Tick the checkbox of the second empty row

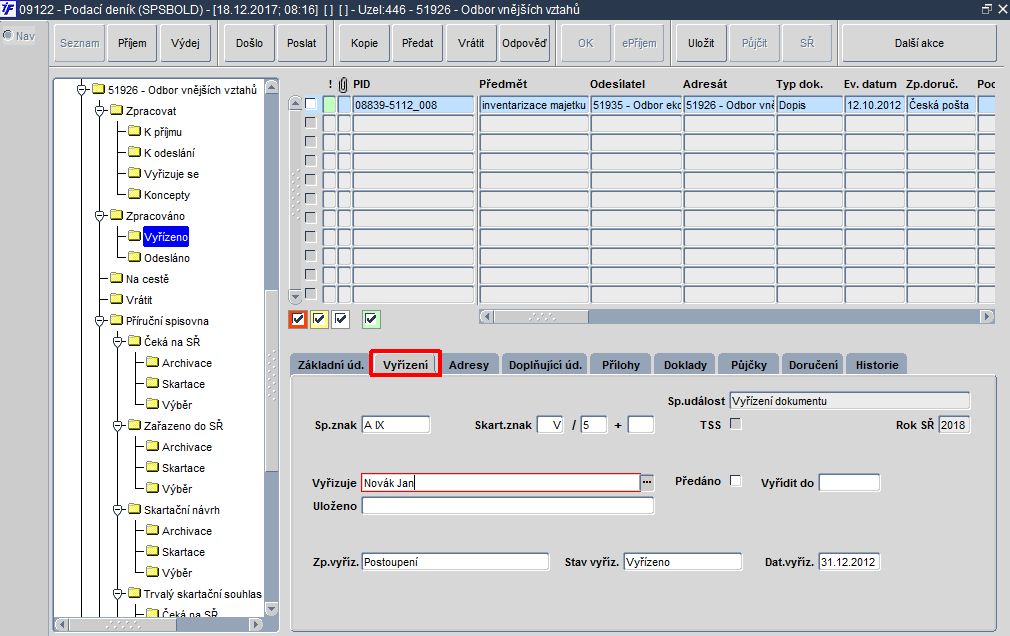tap(310, 141)
